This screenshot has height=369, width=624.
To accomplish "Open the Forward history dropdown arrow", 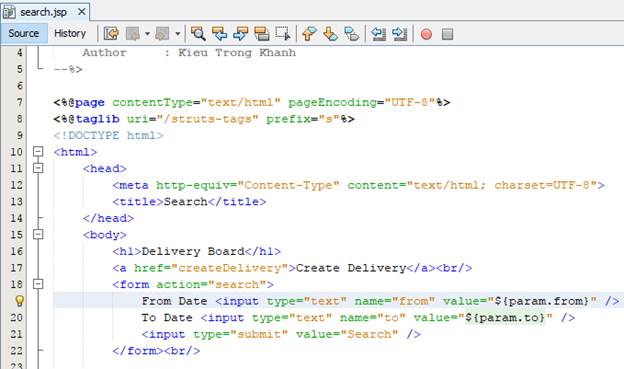I will [x=177, y=34].
